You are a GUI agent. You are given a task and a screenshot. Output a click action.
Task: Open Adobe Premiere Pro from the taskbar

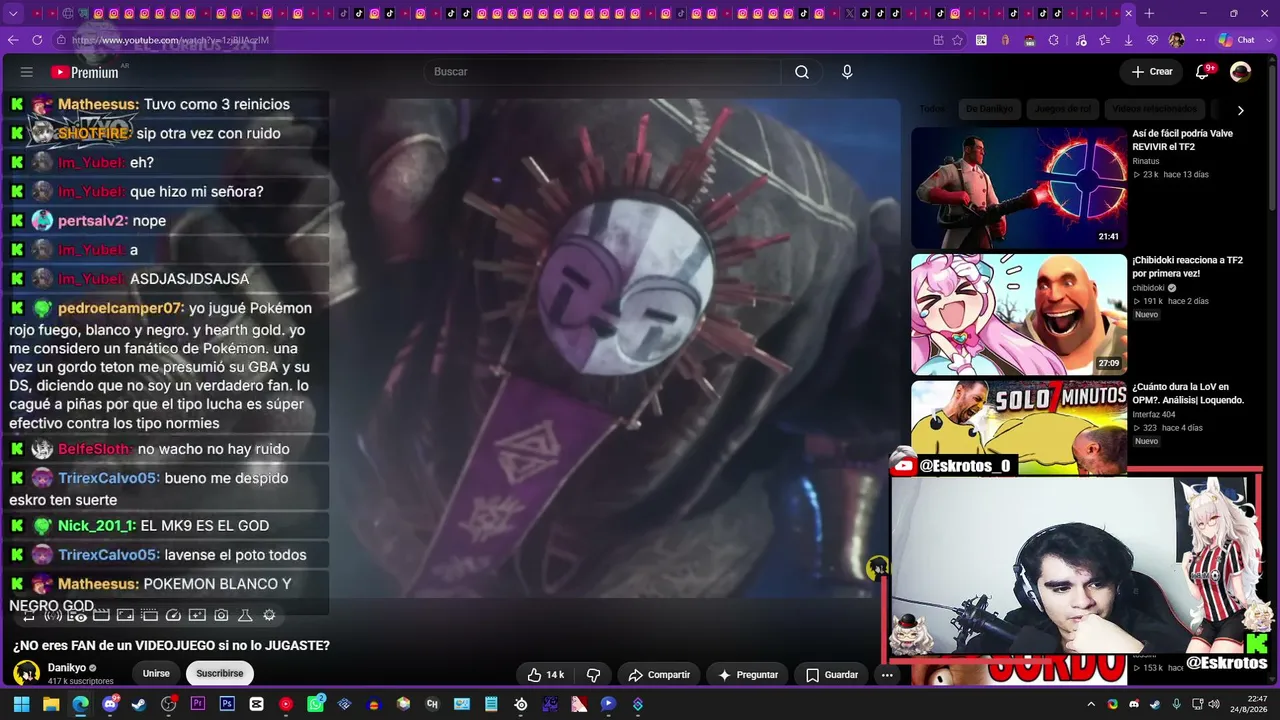(198, 704)
